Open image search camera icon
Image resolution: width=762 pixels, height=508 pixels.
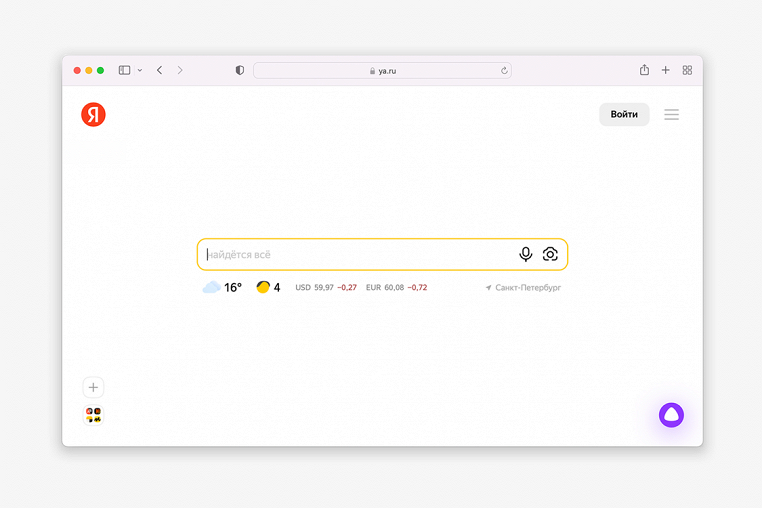[550, 255]
